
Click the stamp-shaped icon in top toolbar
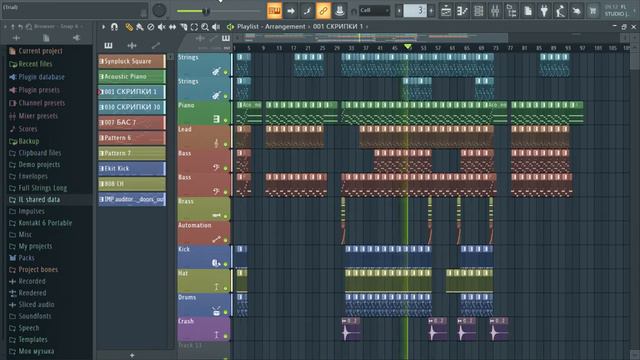click(339, 11)
